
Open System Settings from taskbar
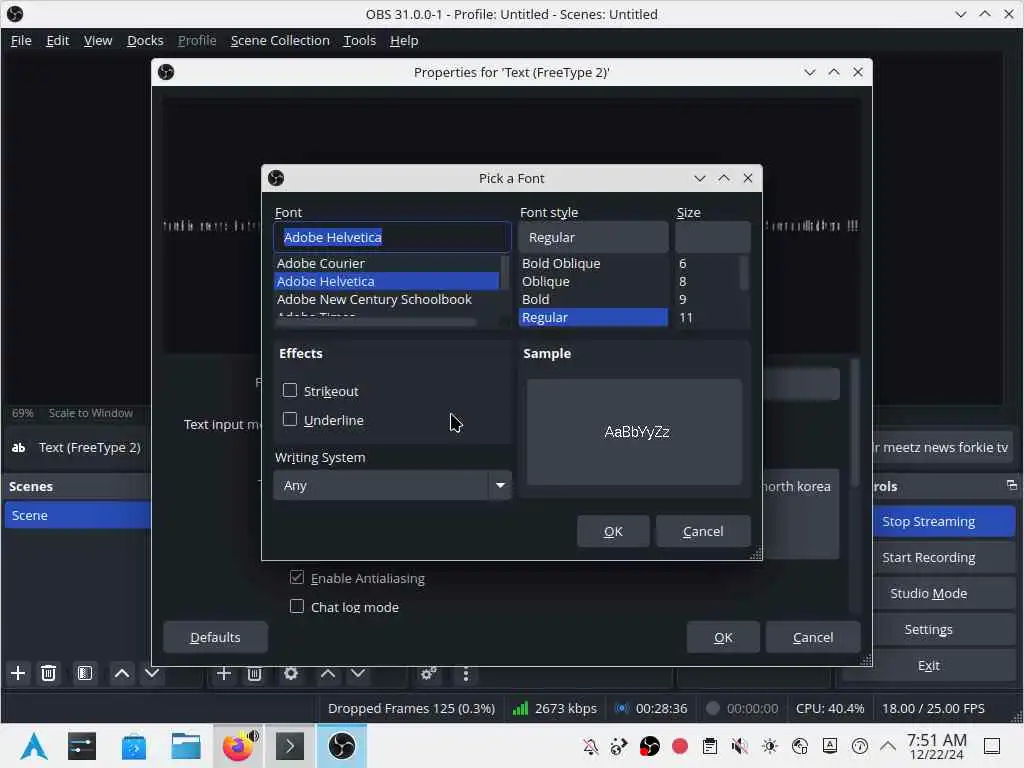pos(82,746)
